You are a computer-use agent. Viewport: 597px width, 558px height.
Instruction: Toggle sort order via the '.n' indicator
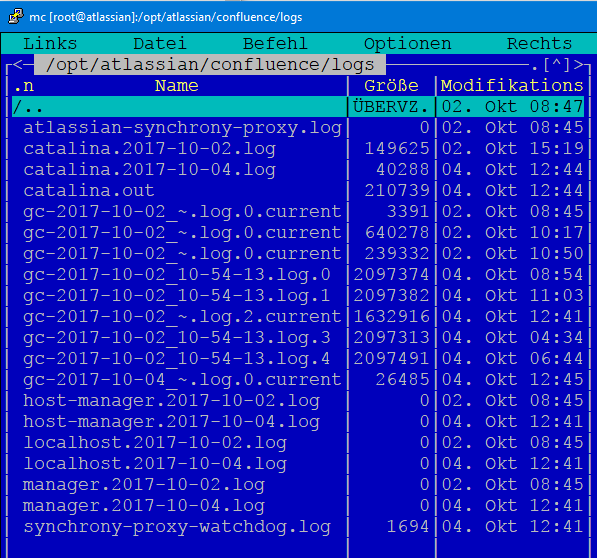[x=24, y=86]
